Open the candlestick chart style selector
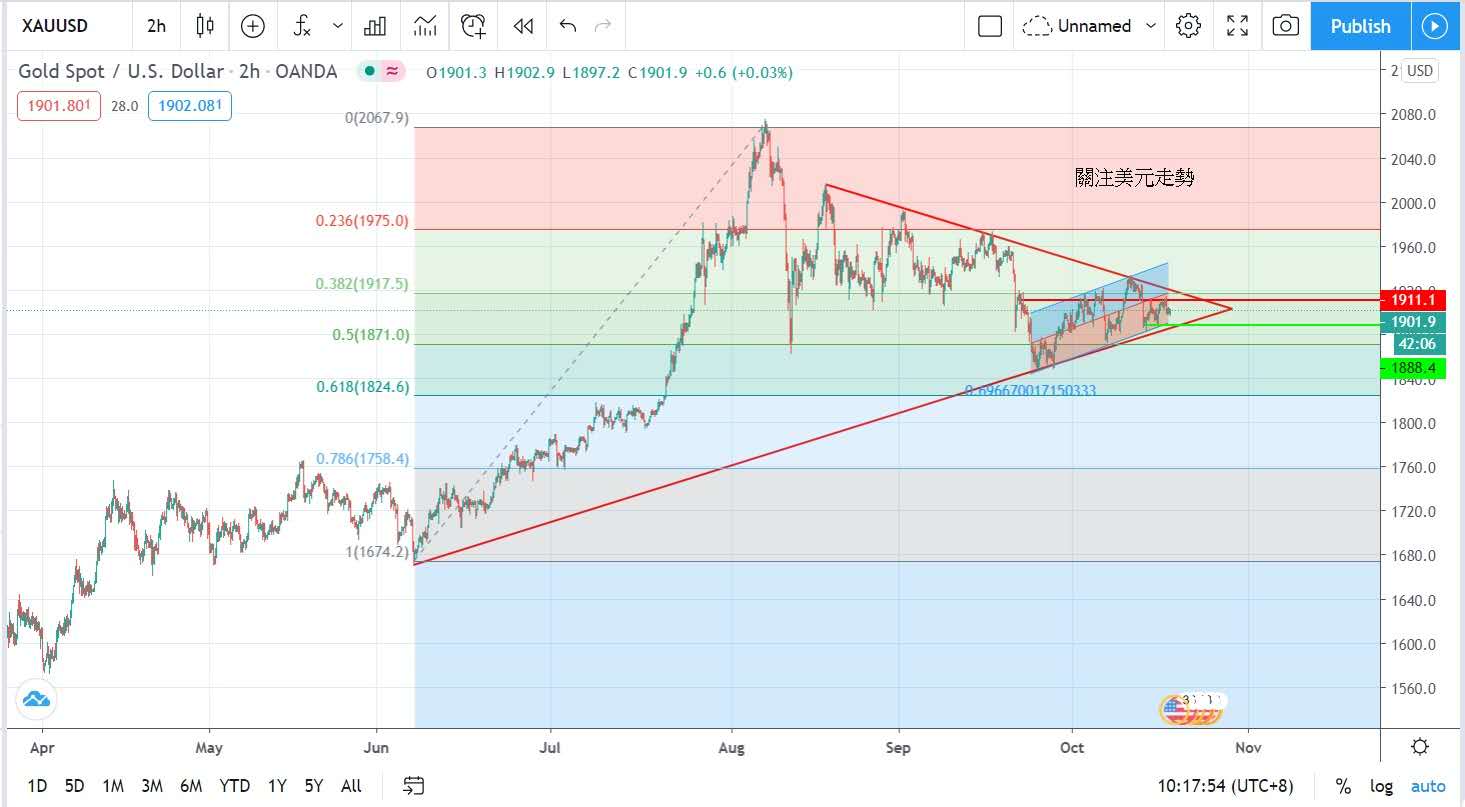This screenshot has height=807, width=1465. pyautogui.click(x=205, y=26)
